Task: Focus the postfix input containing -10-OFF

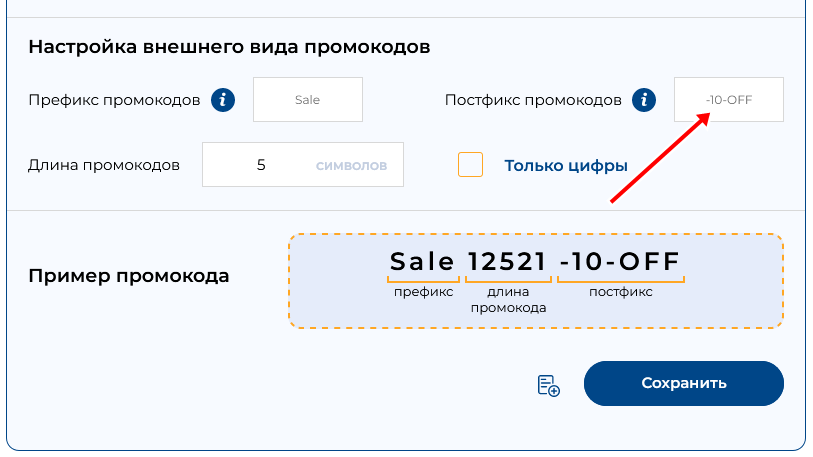Action: 728,100
